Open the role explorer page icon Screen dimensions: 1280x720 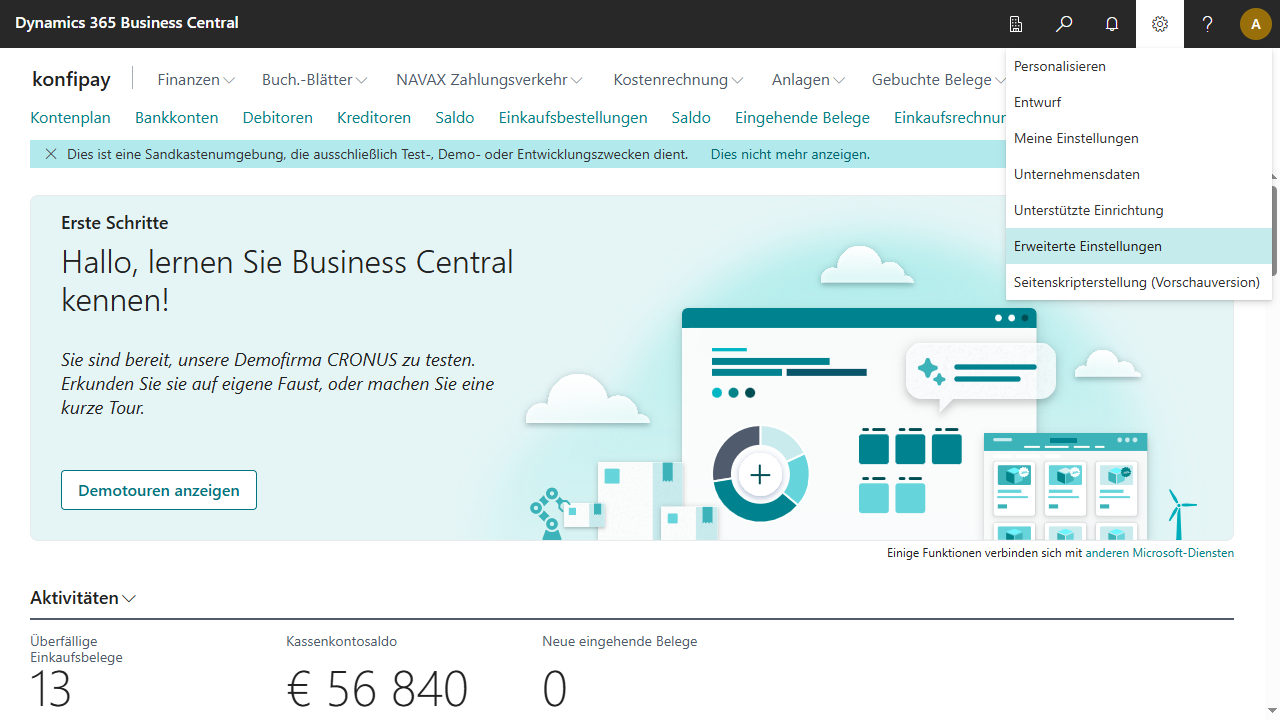point(1016,24)
